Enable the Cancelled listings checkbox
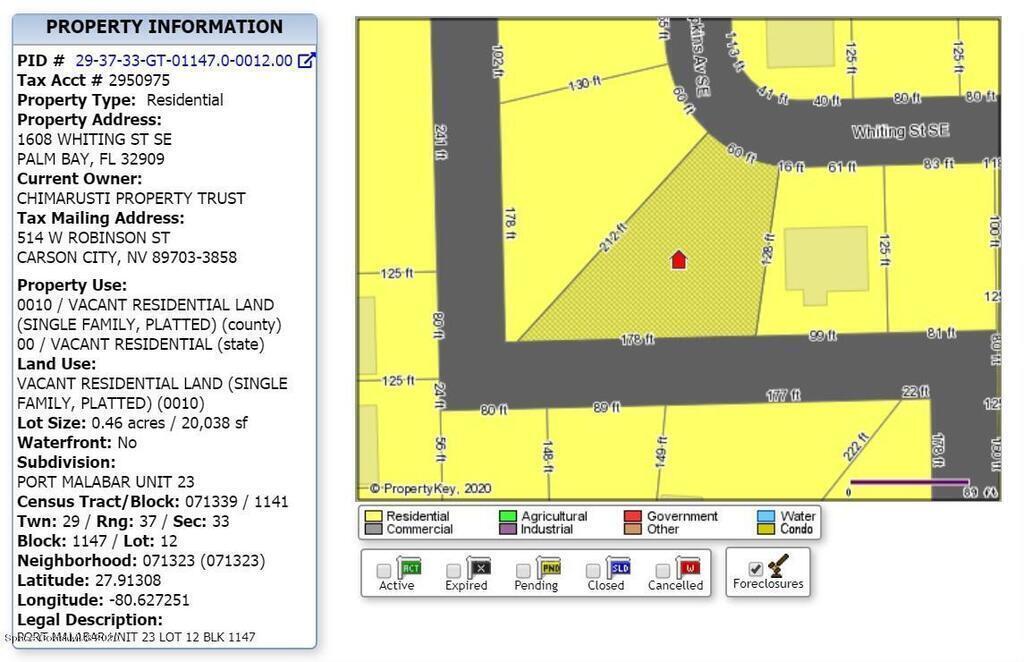The width and height of the screenshot is (1024, 662). coord(662,571)
